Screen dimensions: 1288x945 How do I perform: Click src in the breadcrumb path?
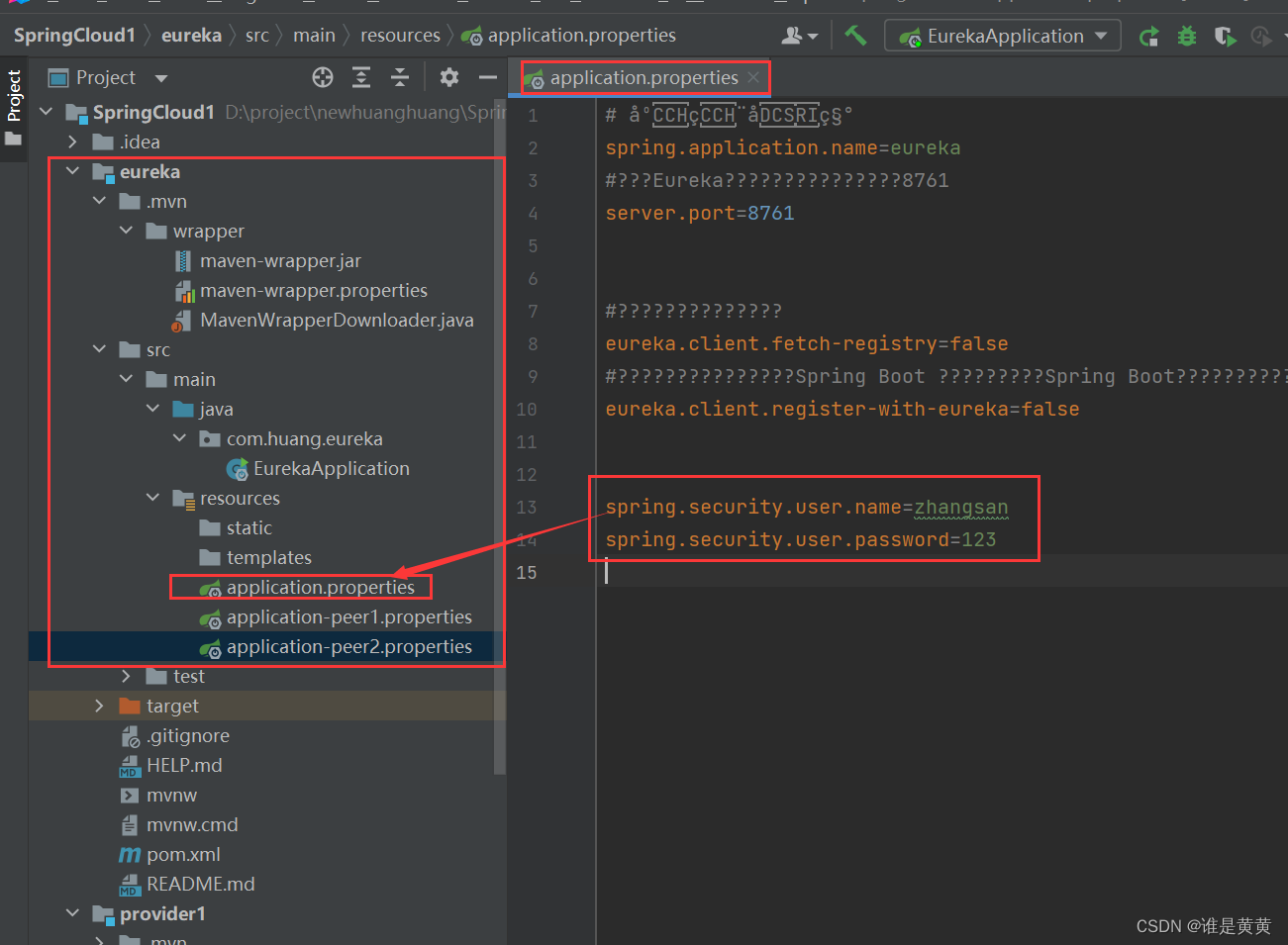coord(257,35)
